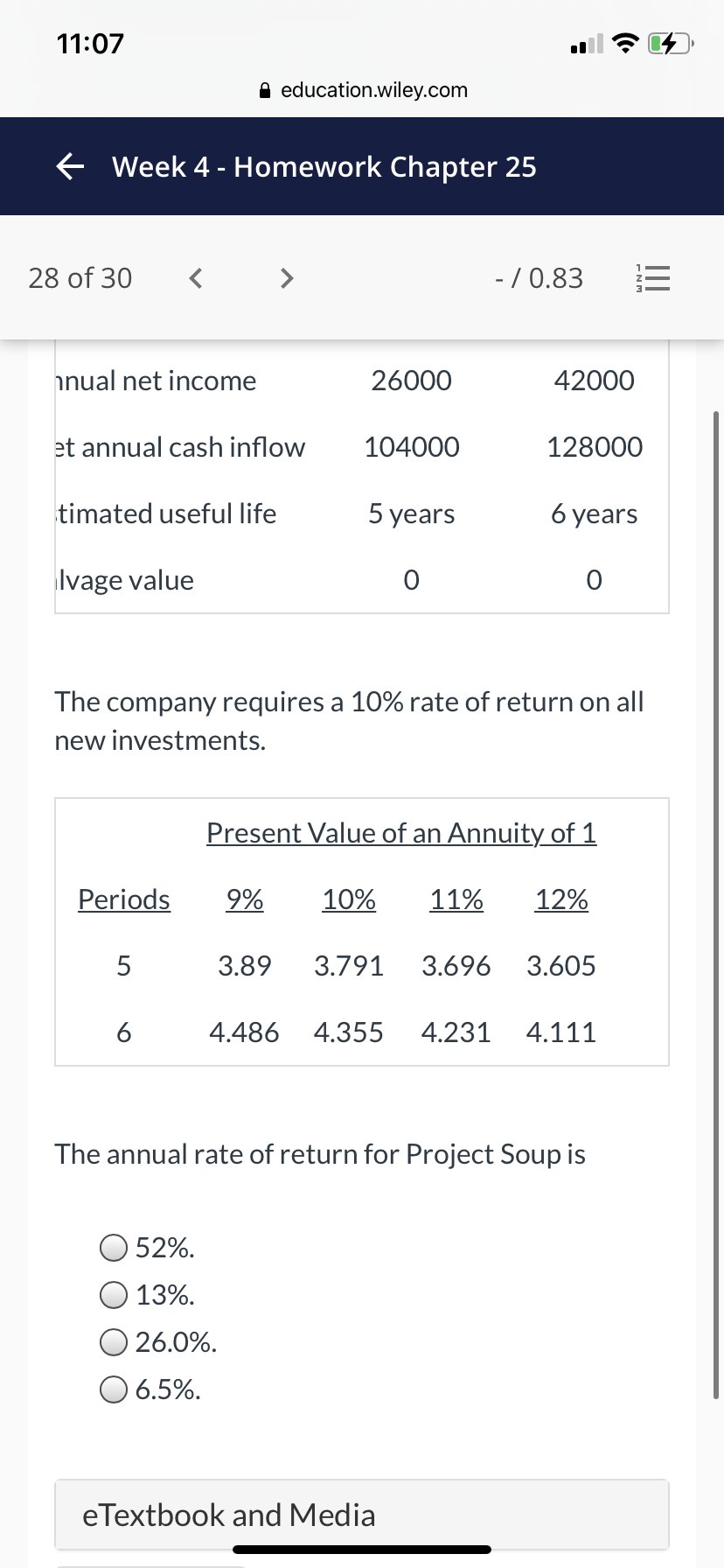Tap the Present Value of an Annuity heading
This screenshot has width=724, height=1568.
pos(401,833)
